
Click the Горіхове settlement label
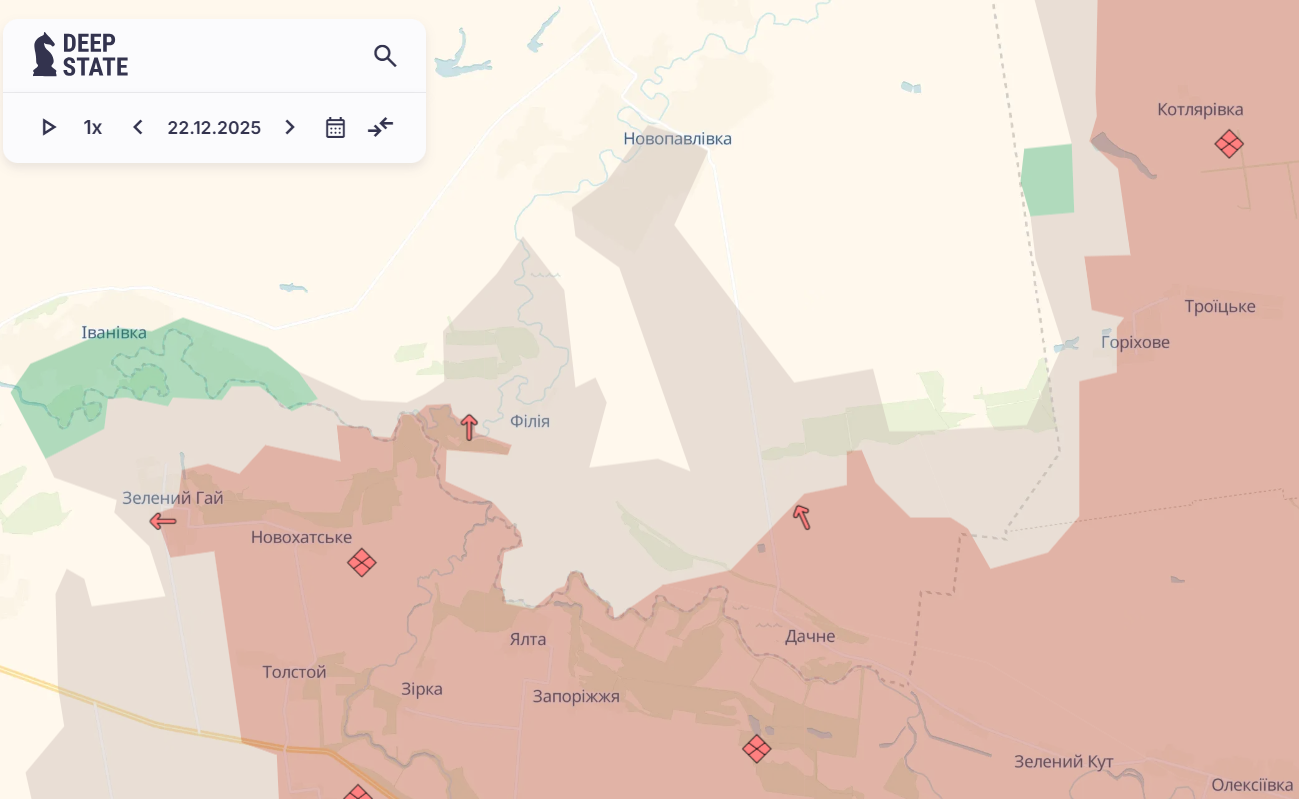click(1135, 342)
